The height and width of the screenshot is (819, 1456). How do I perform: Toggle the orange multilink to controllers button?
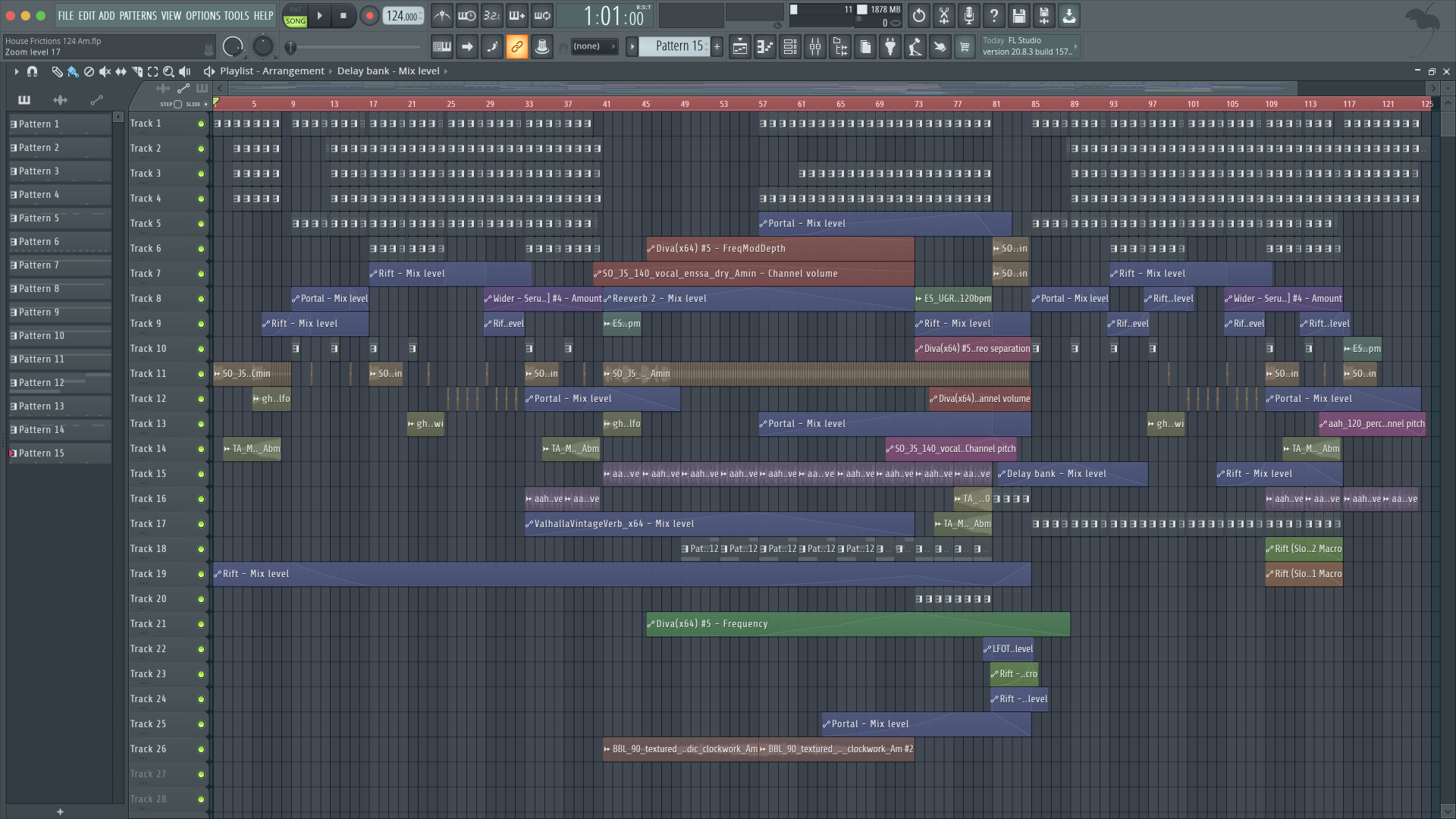click(x=517, y=46)
